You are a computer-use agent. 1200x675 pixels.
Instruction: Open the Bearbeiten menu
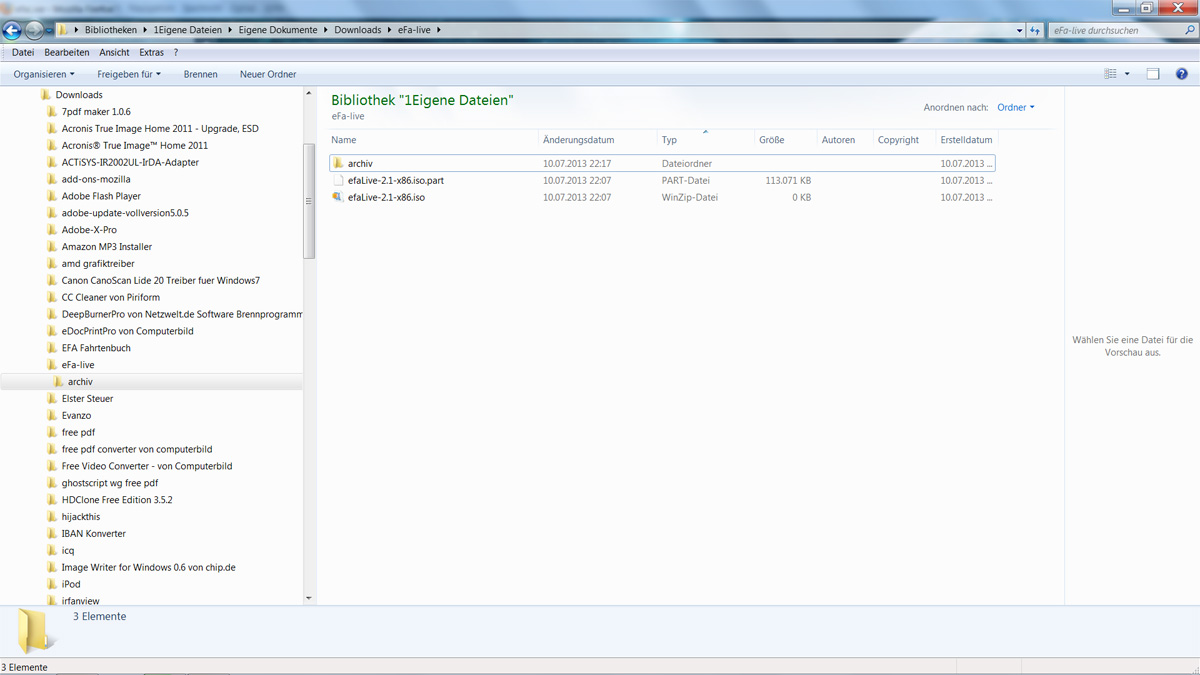[66, 52]
